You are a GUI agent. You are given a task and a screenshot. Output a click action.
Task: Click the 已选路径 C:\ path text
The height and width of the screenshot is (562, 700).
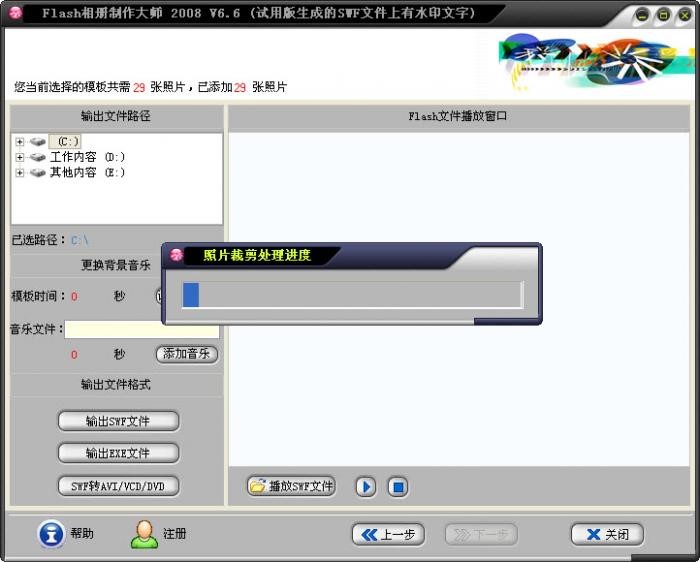(80, 241)
